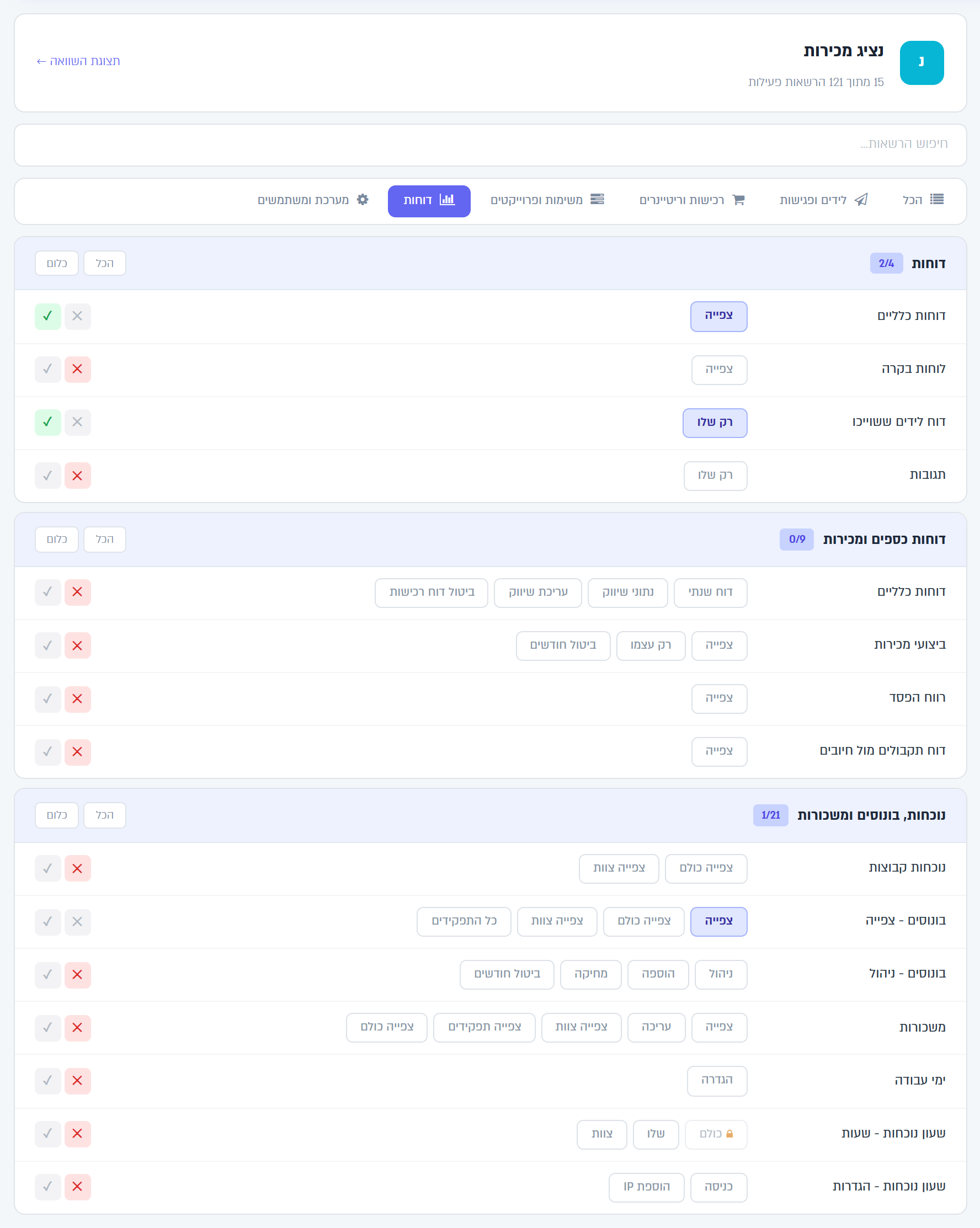Select the active דוחות tab
This screenshot has height=1228, width=980.
[x=429, y=200]
